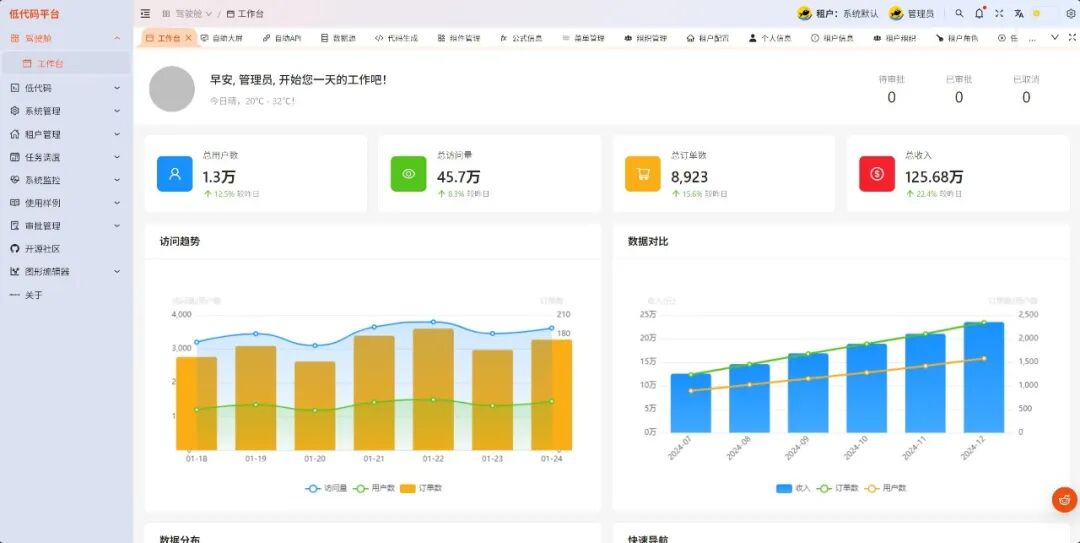Click the tenant avatar icon beside 租户

point(804,13)
